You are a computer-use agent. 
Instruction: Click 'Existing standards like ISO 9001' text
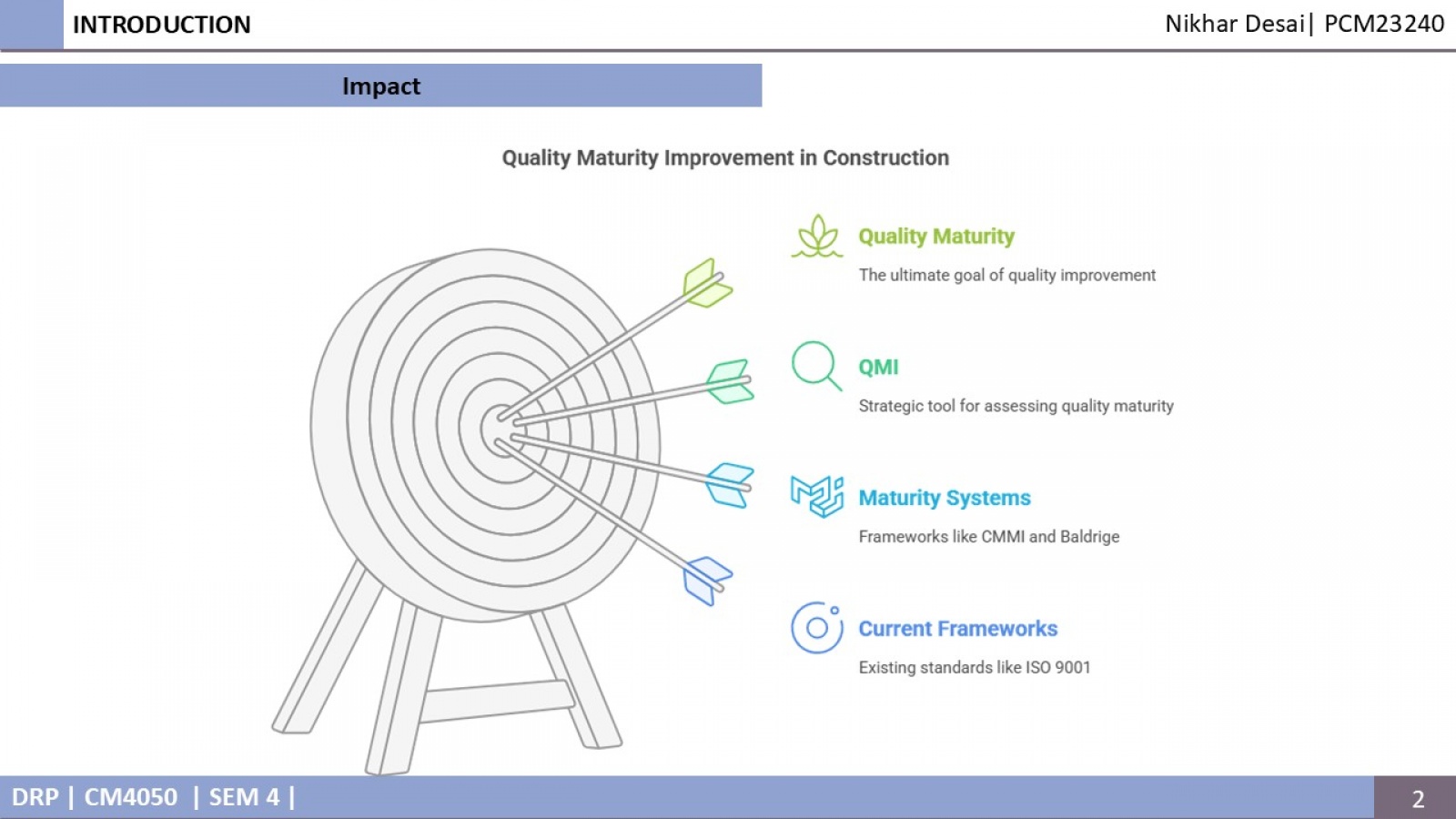point(975,667)
